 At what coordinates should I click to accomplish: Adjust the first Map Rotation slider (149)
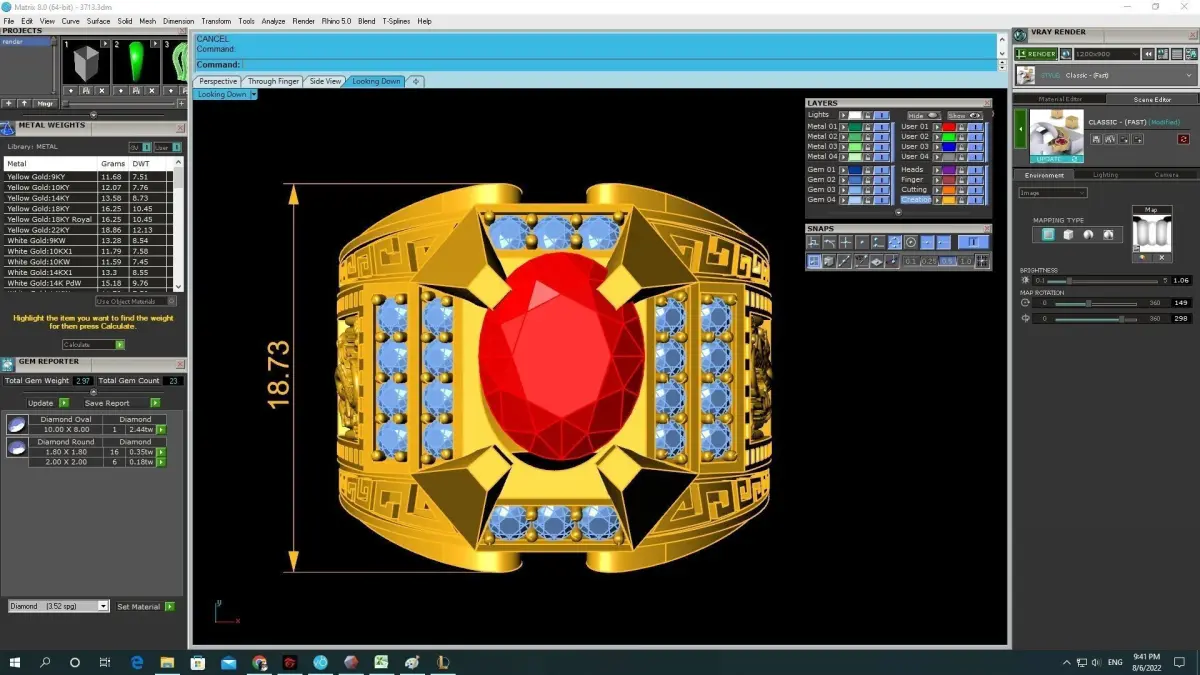1096,303
